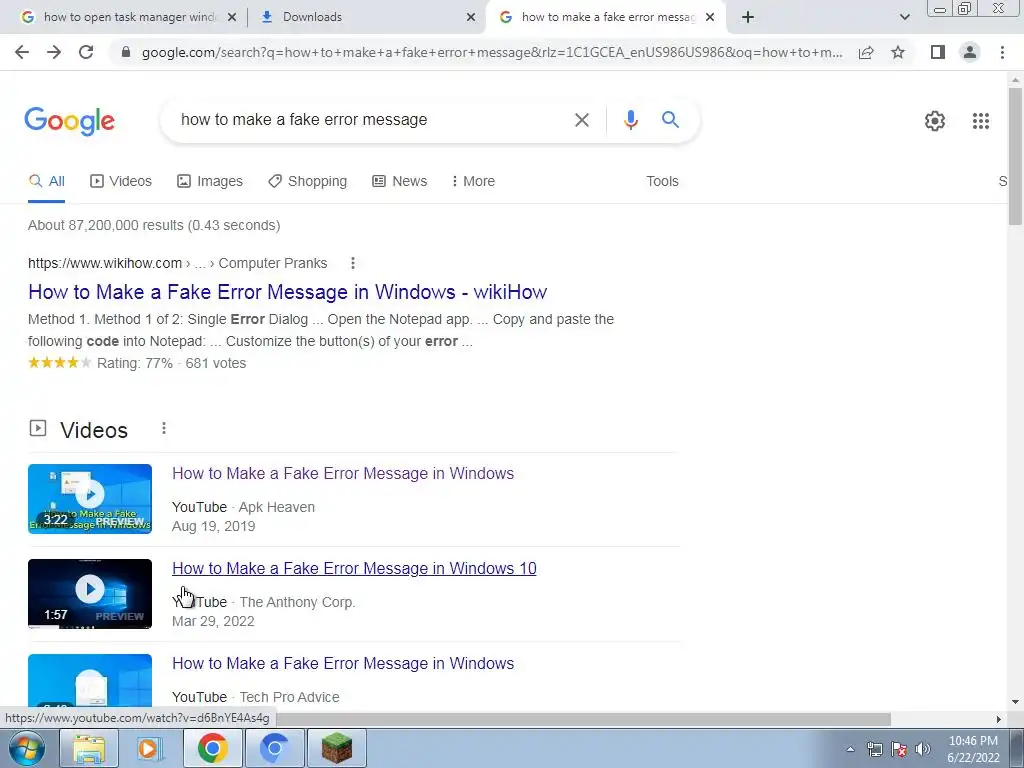Viewport: 1024px width, 768px height.
Task: Click the vertical page scrollbar thumb
Action: (1015, 157)
